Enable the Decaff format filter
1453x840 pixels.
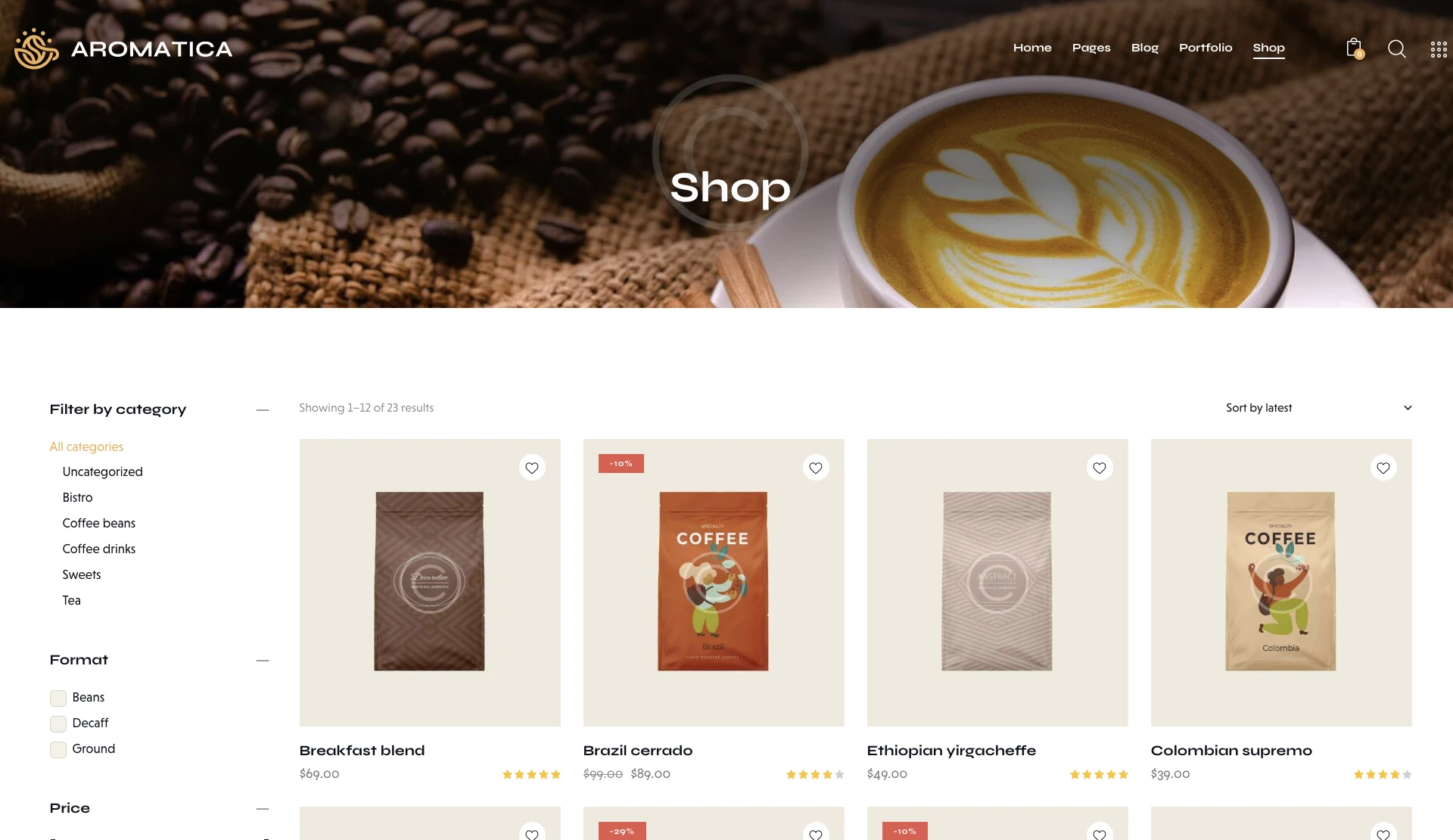pyautogui.click(x=58, y=723)
